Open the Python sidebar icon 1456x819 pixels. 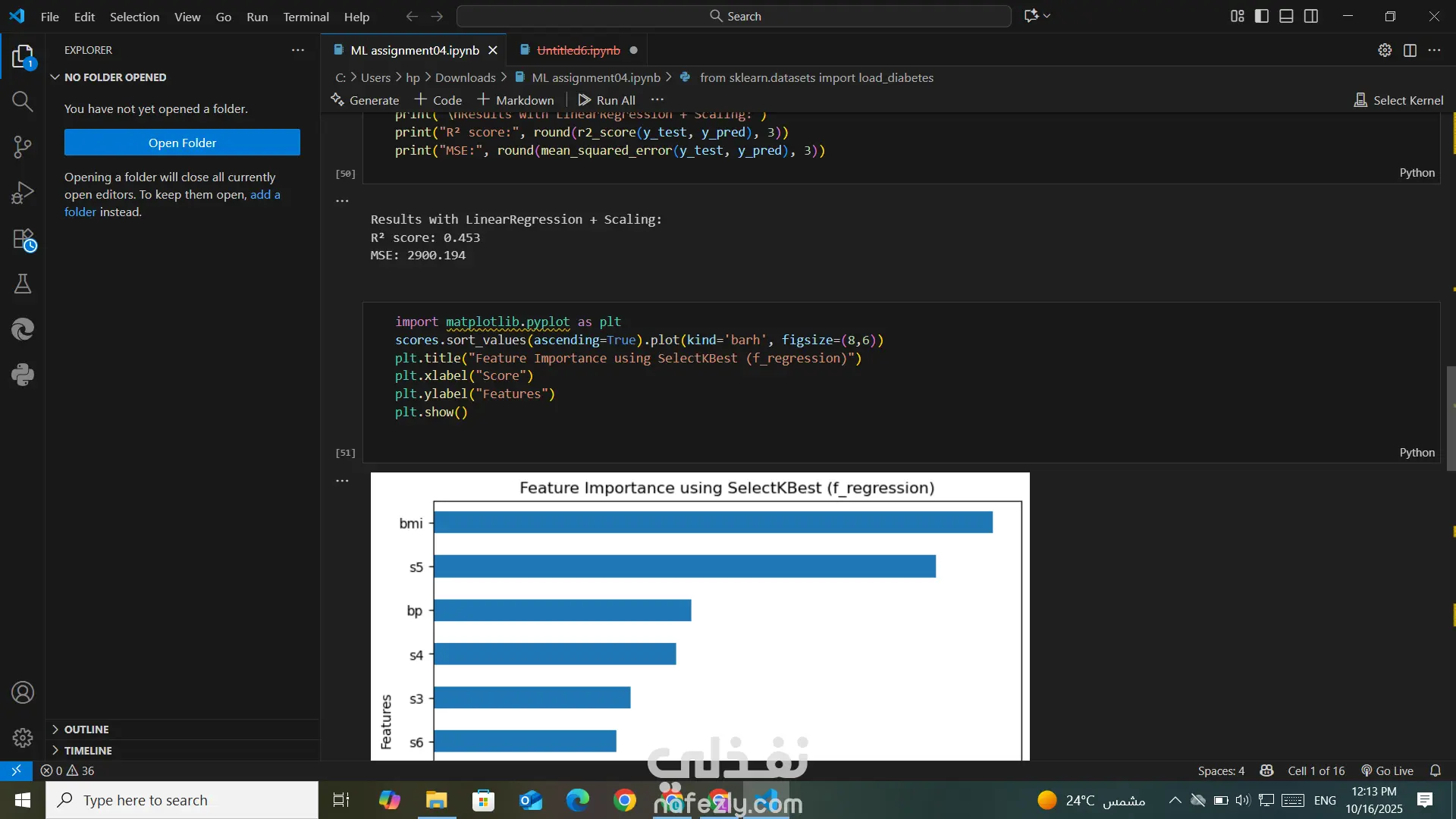(23, 375)
